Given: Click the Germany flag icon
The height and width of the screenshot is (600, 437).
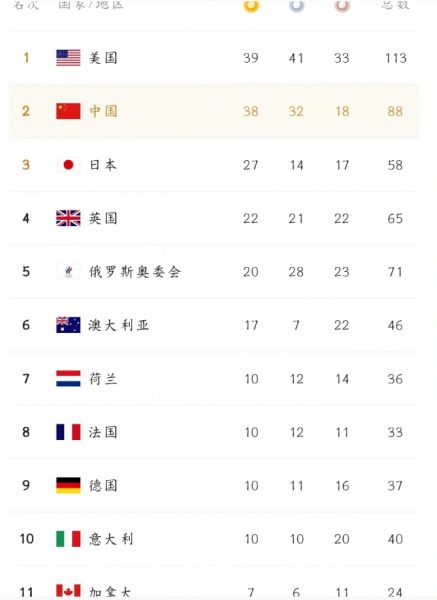Looking at the screenshot, I should coord(68,485).
